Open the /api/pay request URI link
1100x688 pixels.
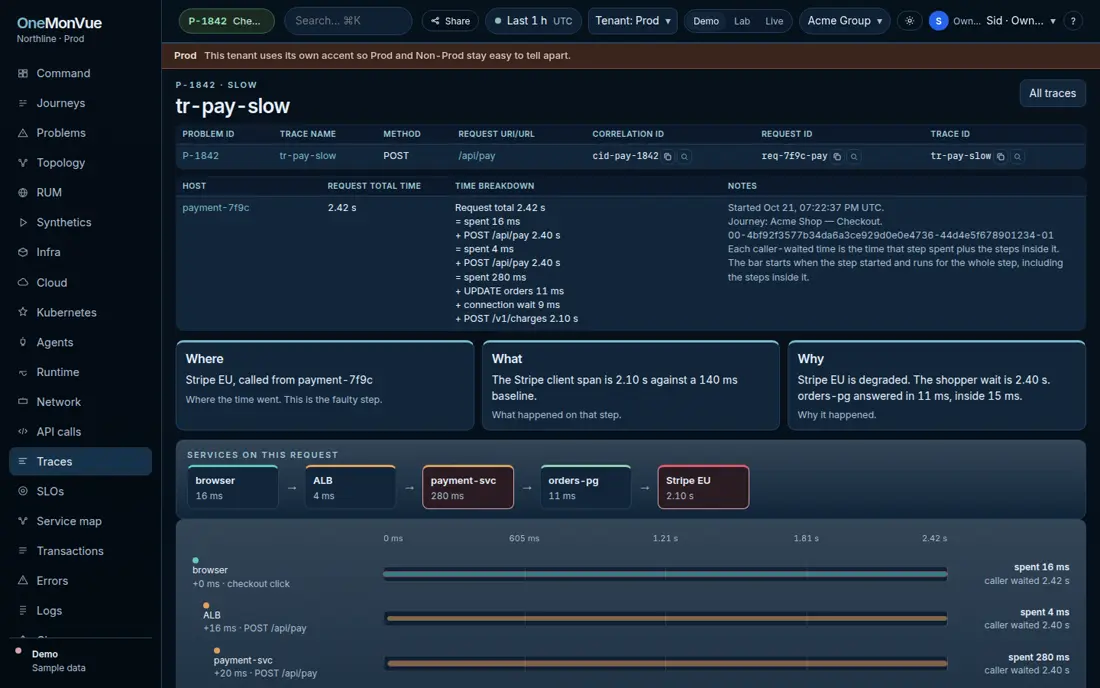[477, 156]
